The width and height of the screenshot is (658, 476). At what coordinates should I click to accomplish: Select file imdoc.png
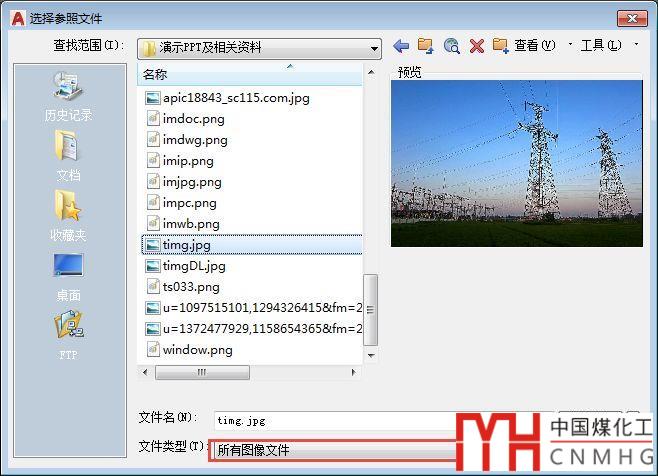[185, 119]
